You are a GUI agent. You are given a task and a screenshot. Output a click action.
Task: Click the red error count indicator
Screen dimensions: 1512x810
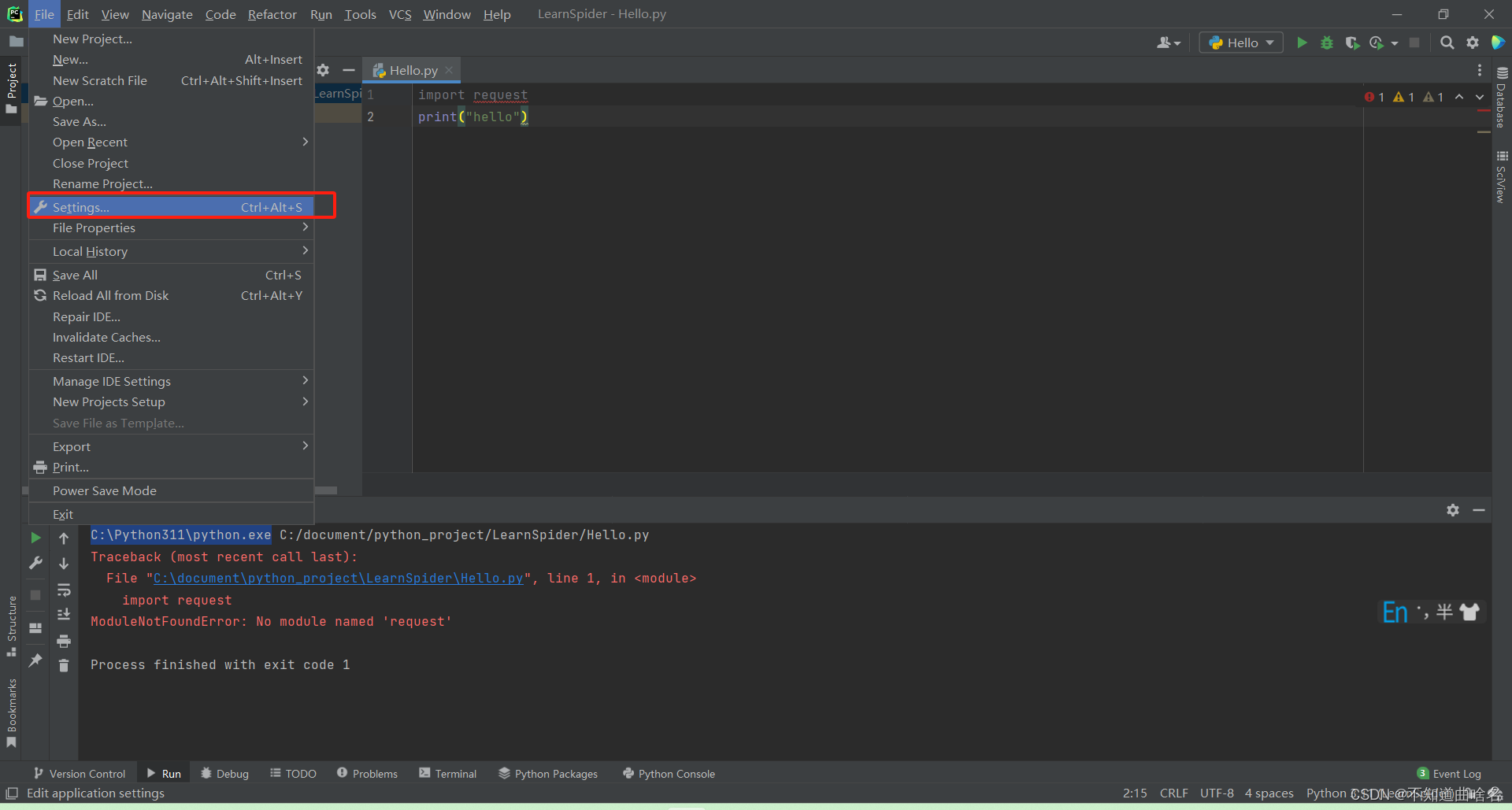pyautogui.click(x=1375, y=97)
